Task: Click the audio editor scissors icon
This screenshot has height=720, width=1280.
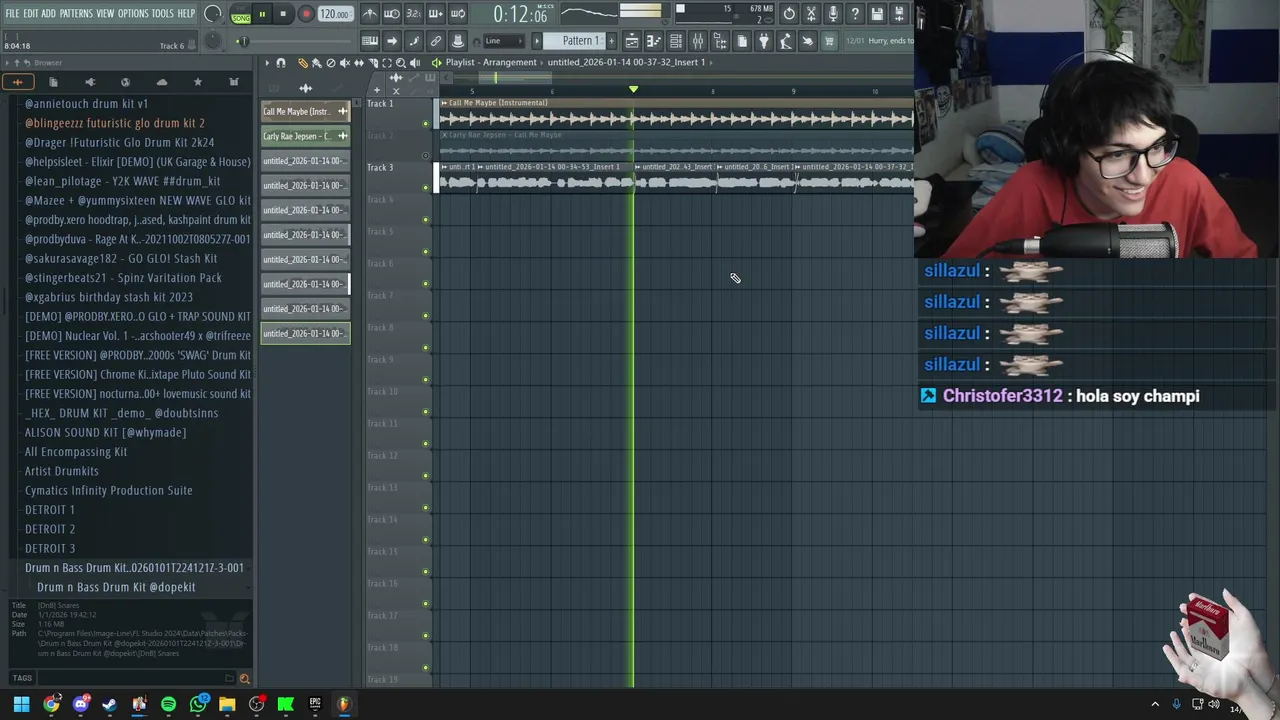Action: (x=811, y=14)
